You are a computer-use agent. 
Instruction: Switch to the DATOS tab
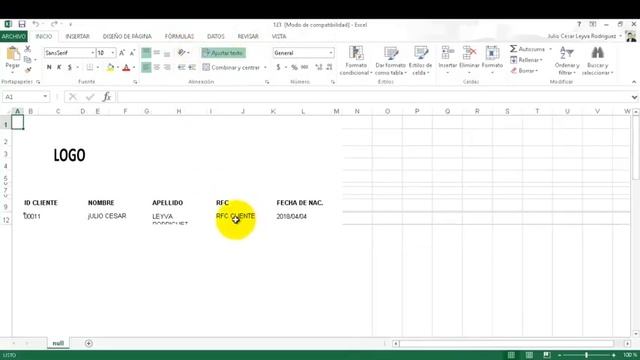tap(216, 36)
